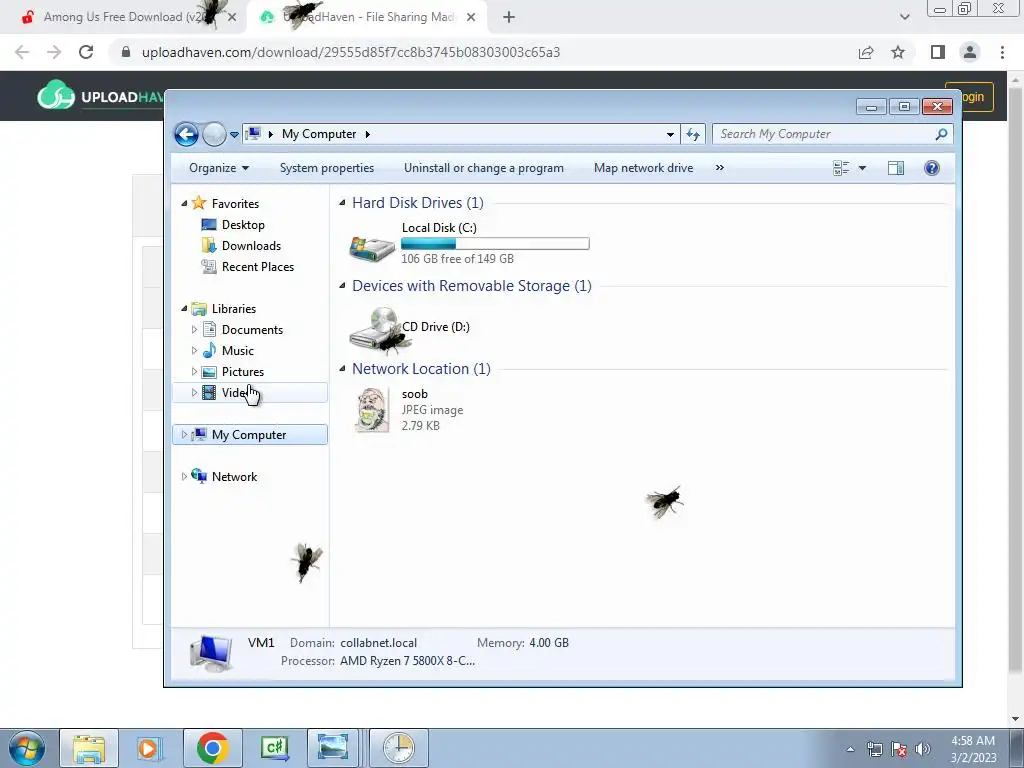Bookmark this page with the star
The height and width of the screenshot is (768, 1024).
pyautogui.click(x=898, y=52)
